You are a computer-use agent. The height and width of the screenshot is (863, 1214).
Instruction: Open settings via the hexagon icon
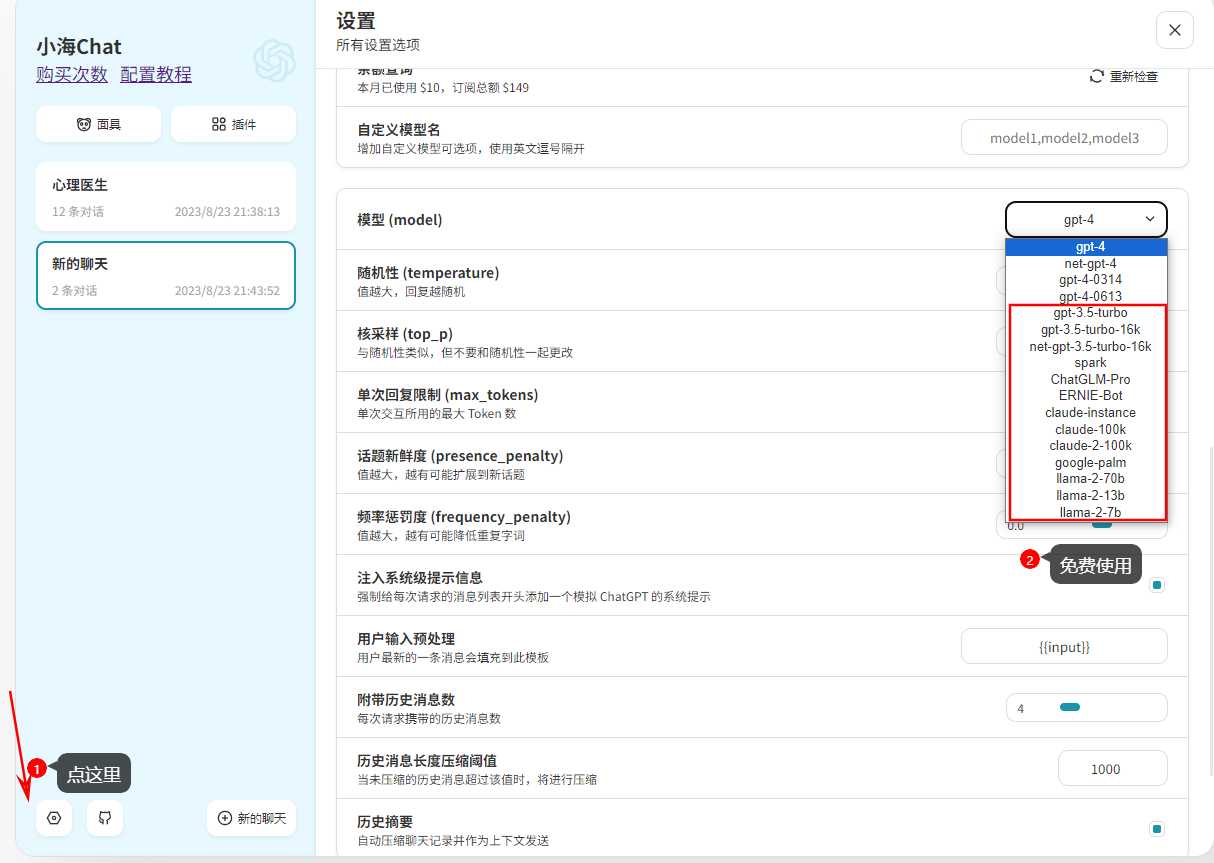click(x=54, y=818)
